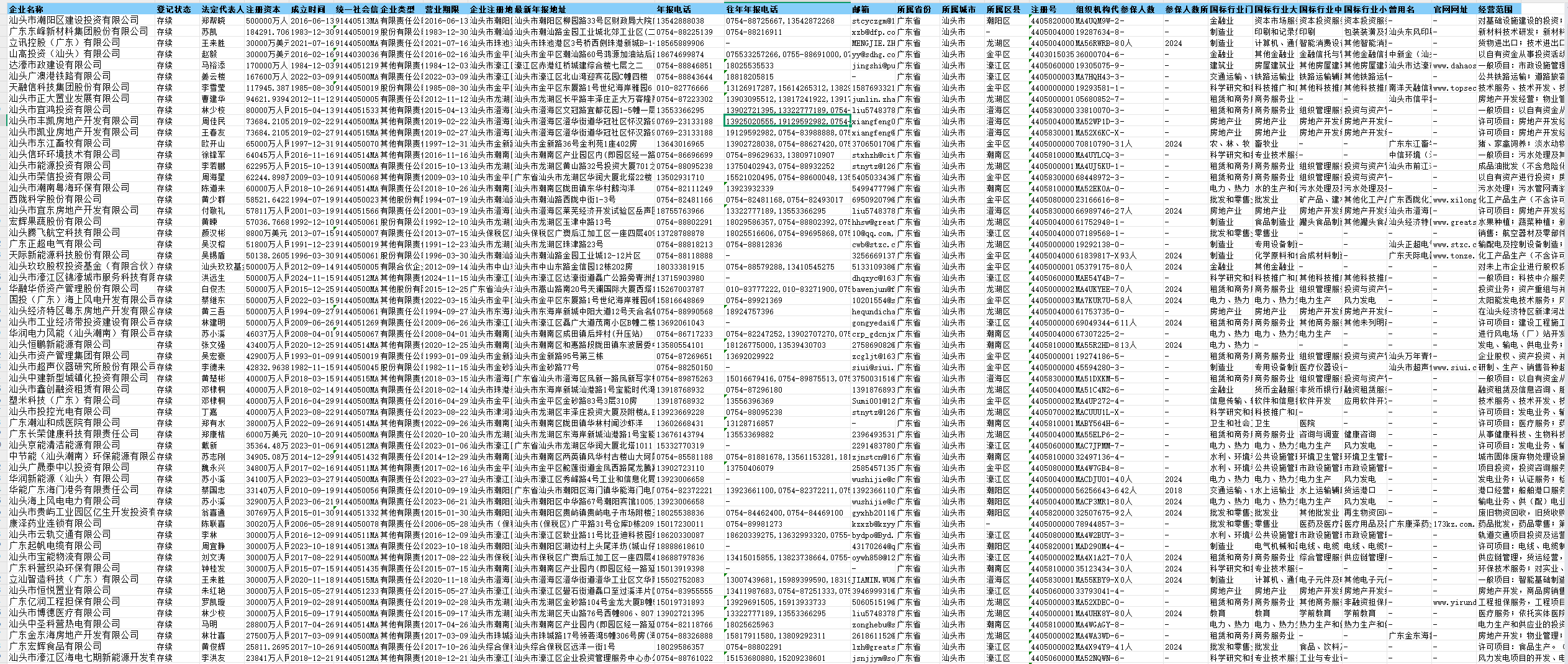This screenshot has height=664, width=1568.
Task: Click website cell www.topsec in 天融信 row
Action: tap(1454, 88)
